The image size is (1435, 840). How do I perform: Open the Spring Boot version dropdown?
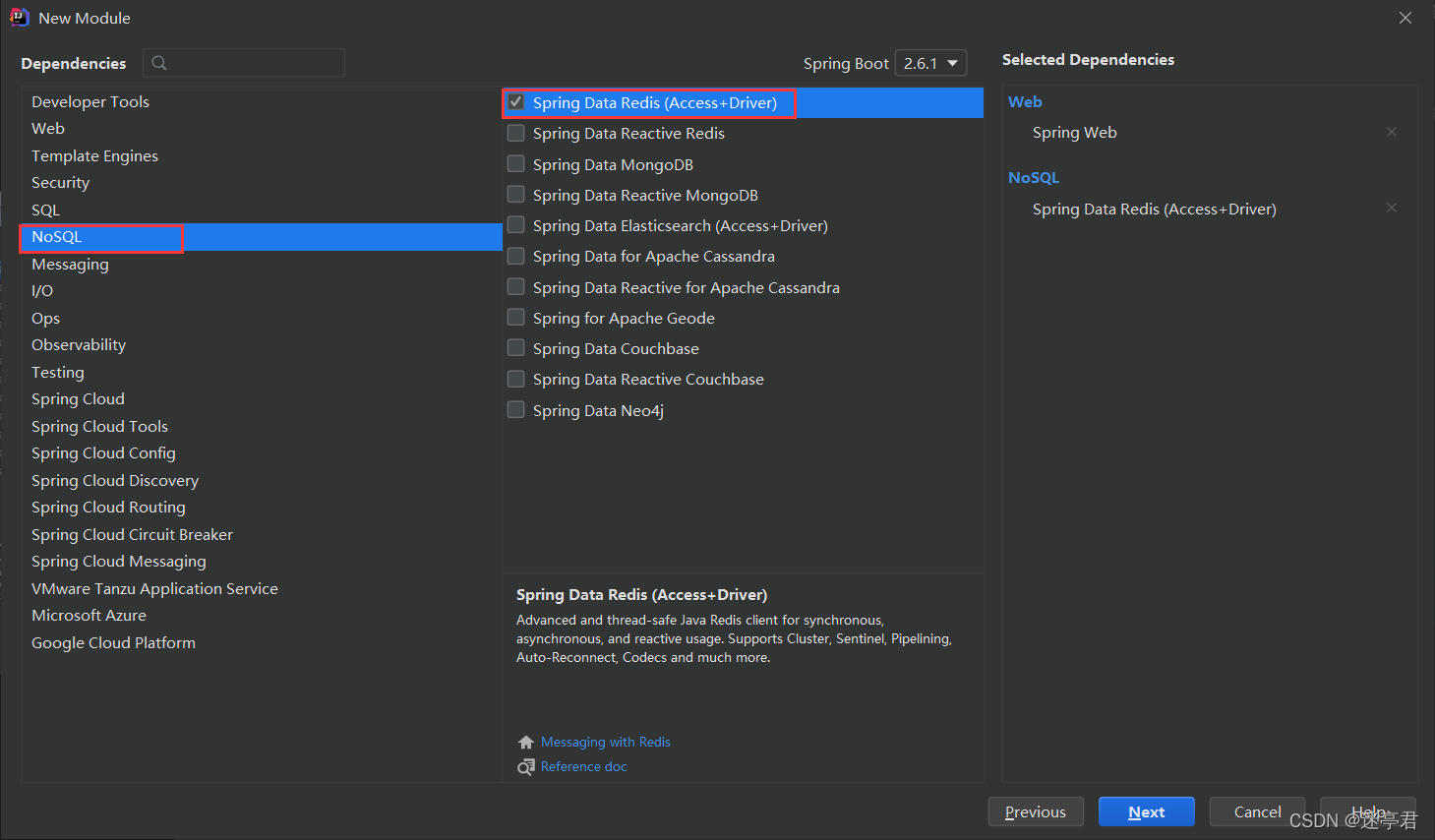click(930, 63)
